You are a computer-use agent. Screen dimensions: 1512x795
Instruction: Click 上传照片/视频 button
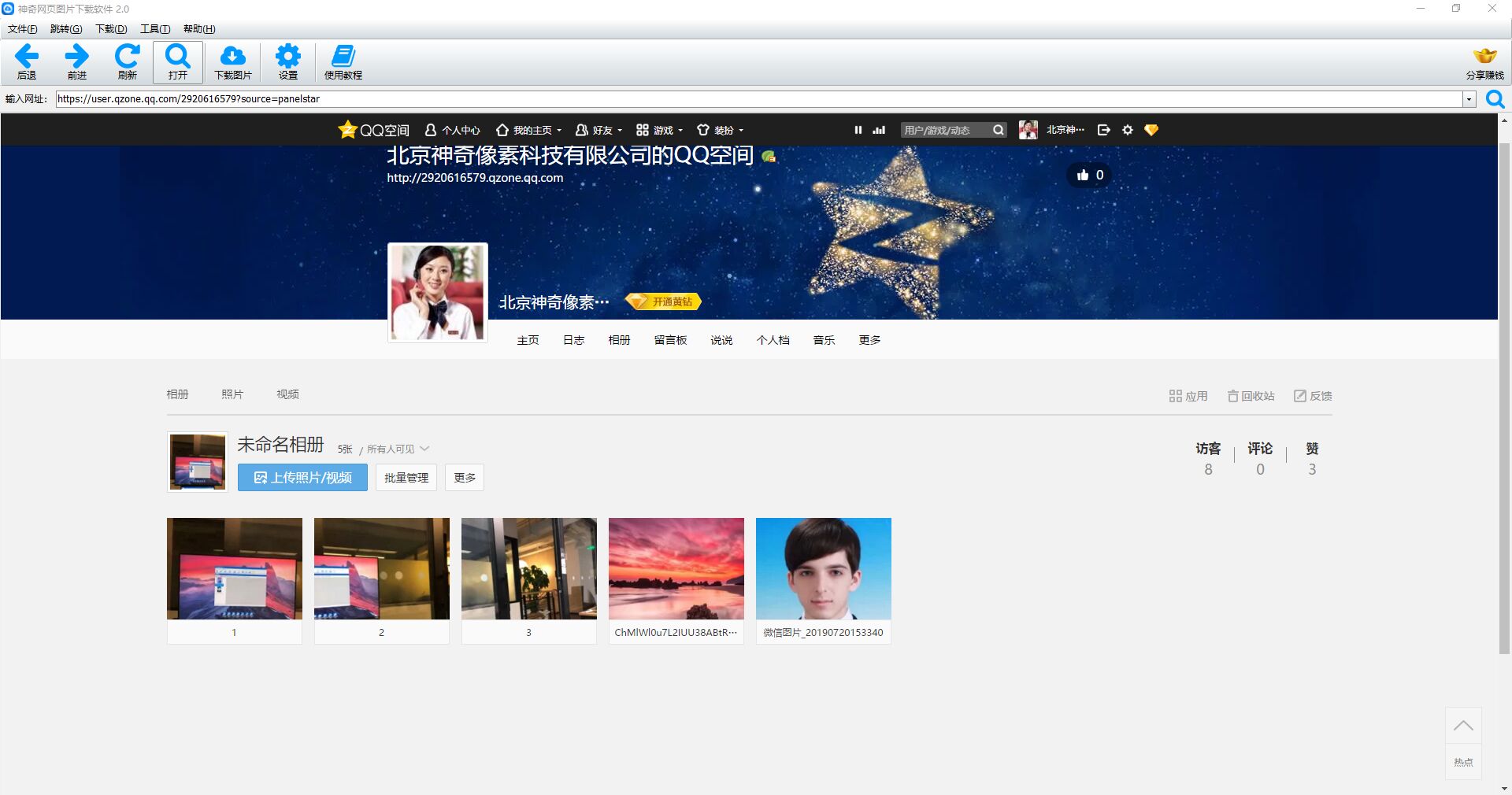pyautogui.click(x=302, y=477)
